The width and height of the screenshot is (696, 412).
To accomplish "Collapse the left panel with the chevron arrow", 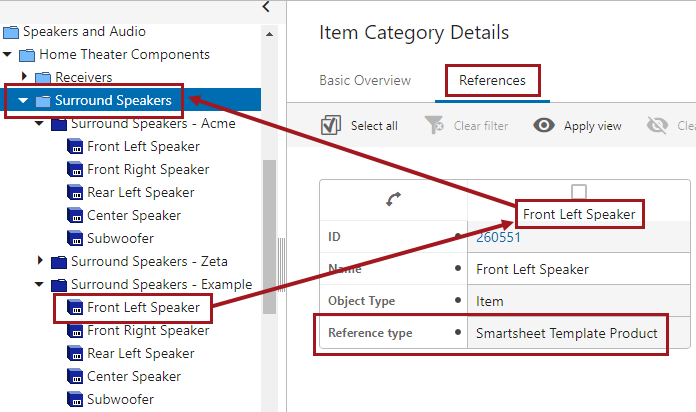I will (x=265, y=8).
